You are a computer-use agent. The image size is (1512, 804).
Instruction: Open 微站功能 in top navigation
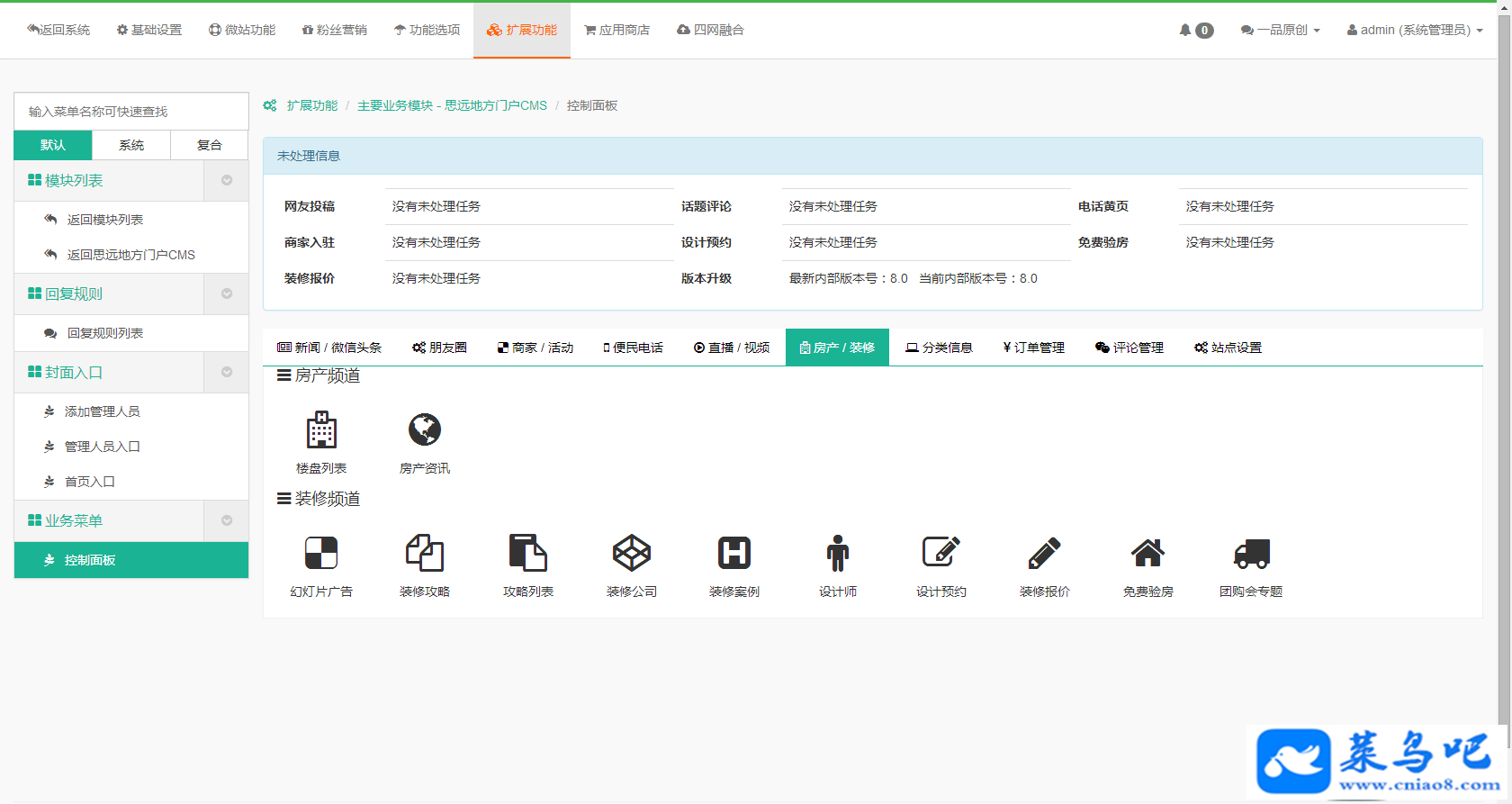242,30
